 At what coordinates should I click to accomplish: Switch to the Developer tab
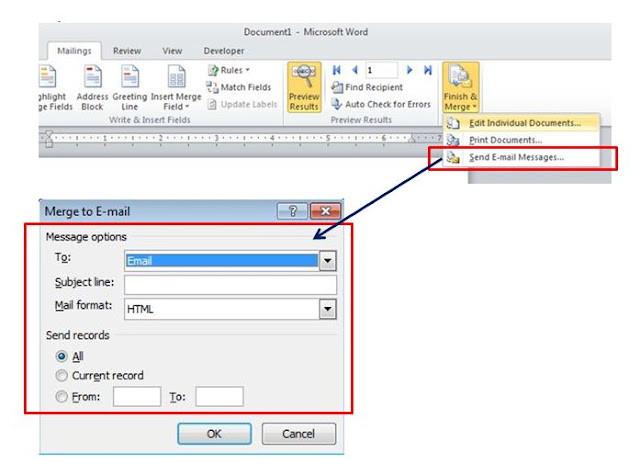224,51
